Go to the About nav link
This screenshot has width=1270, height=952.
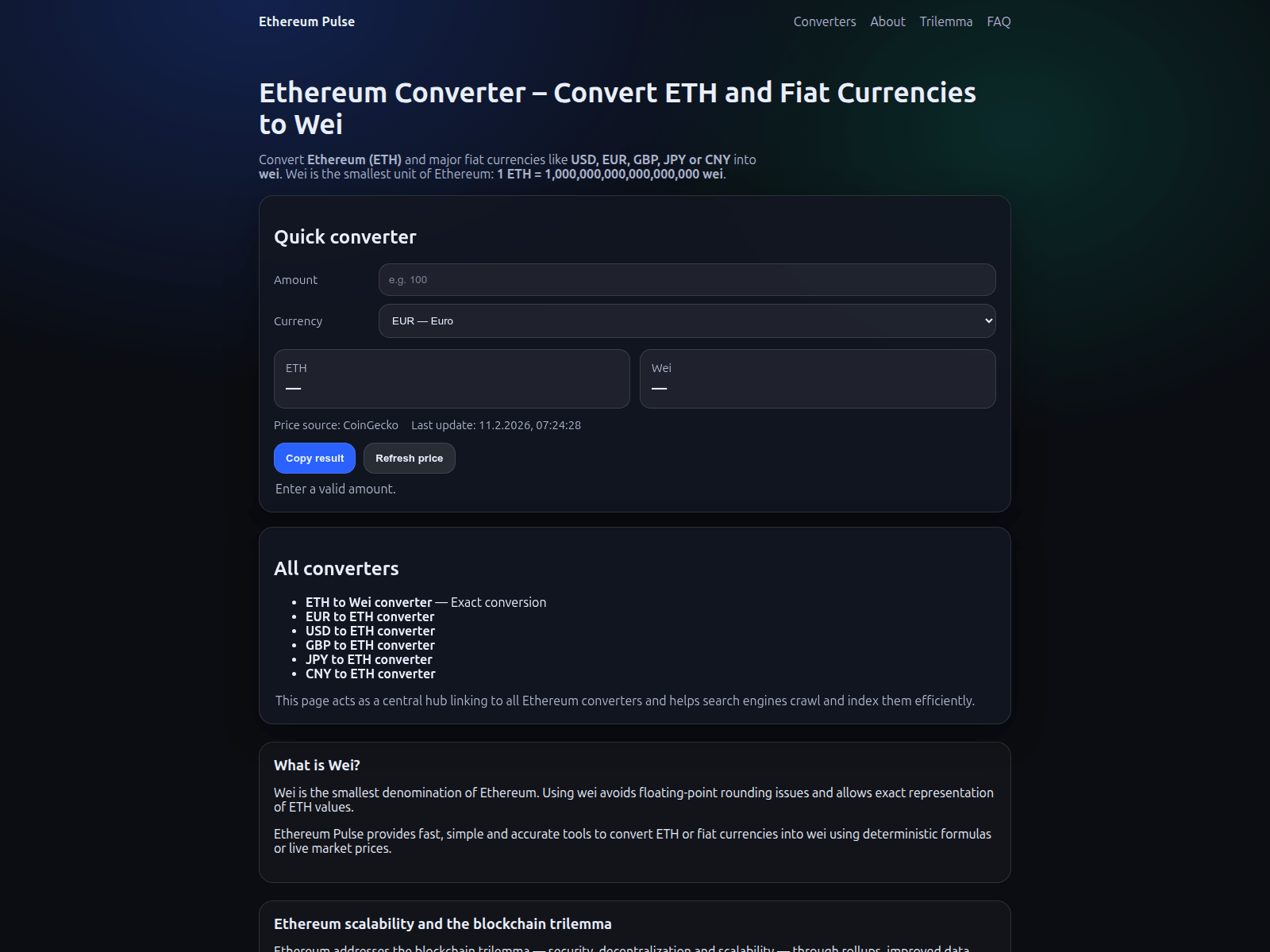click(x=887, y=22)
